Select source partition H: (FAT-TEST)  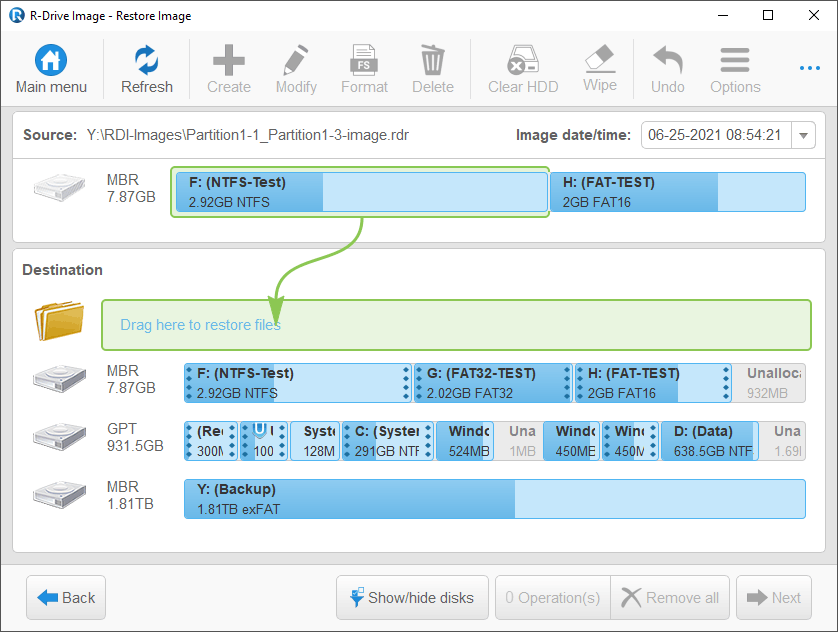pos(677,192)
